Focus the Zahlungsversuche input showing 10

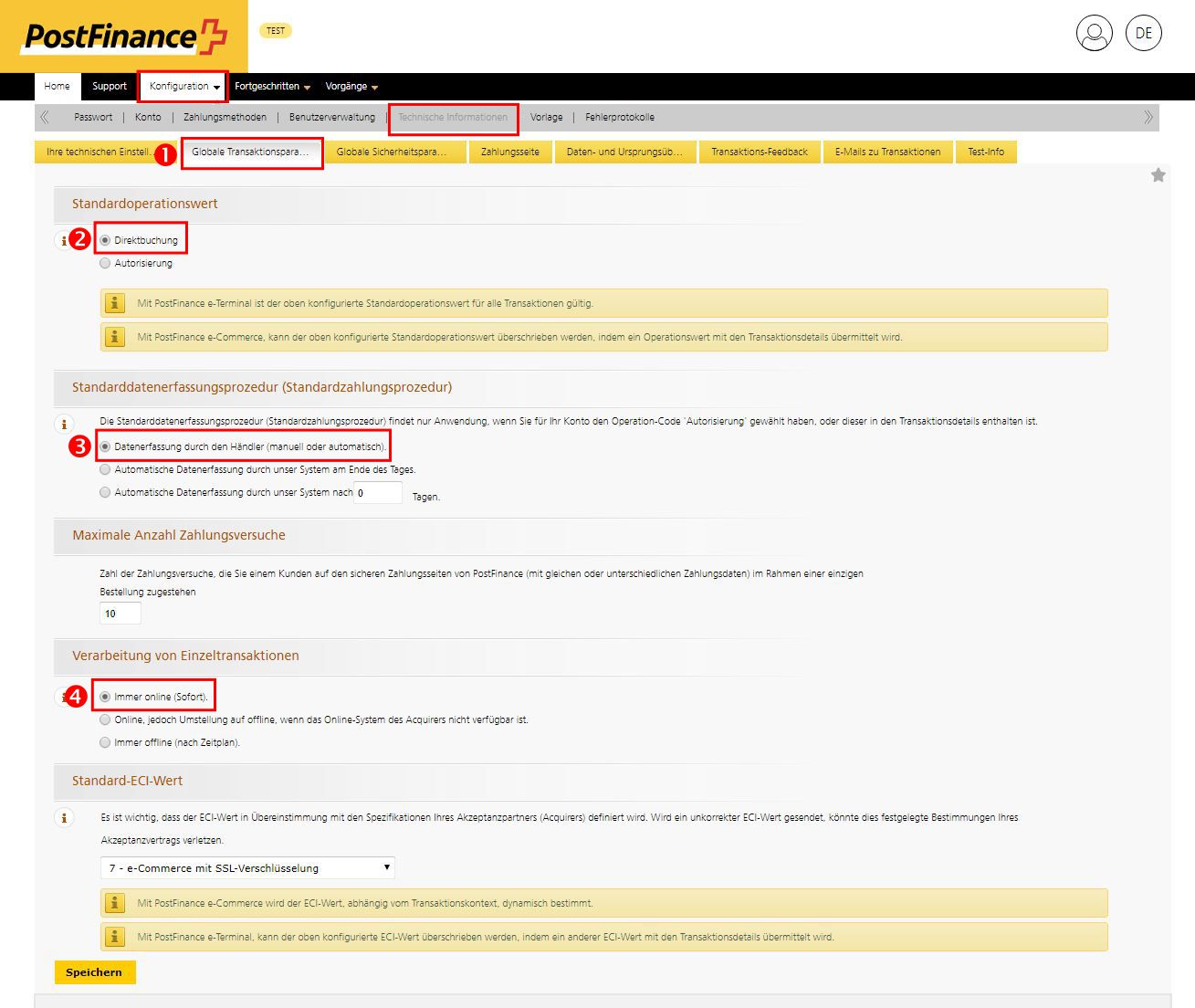click(x=121, y=614)
